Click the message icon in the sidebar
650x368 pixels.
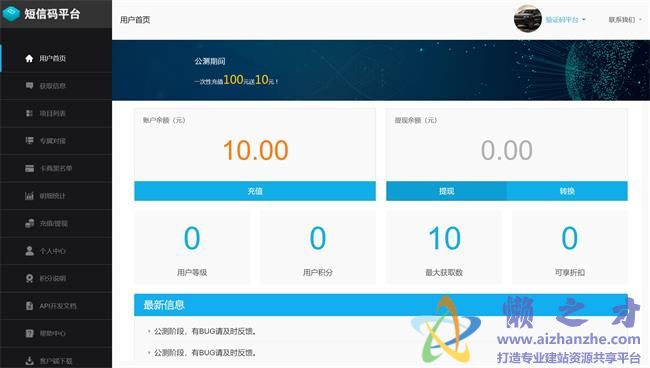[29, 86]
